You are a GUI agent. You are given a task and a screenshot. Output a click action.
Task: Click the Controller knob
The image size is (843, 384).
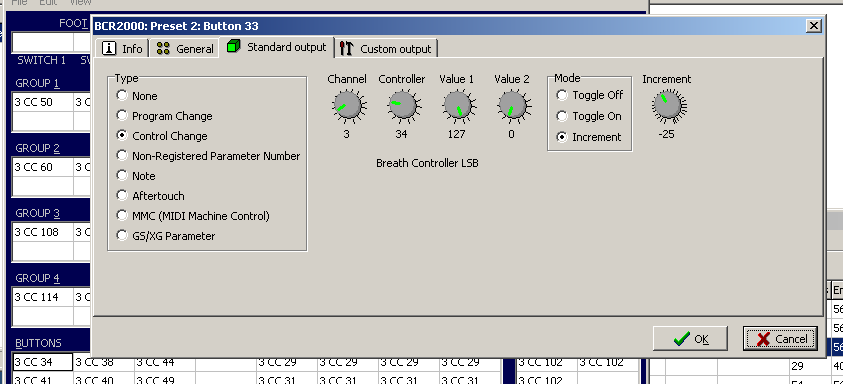pyautogui.click(x=402, y=105)
